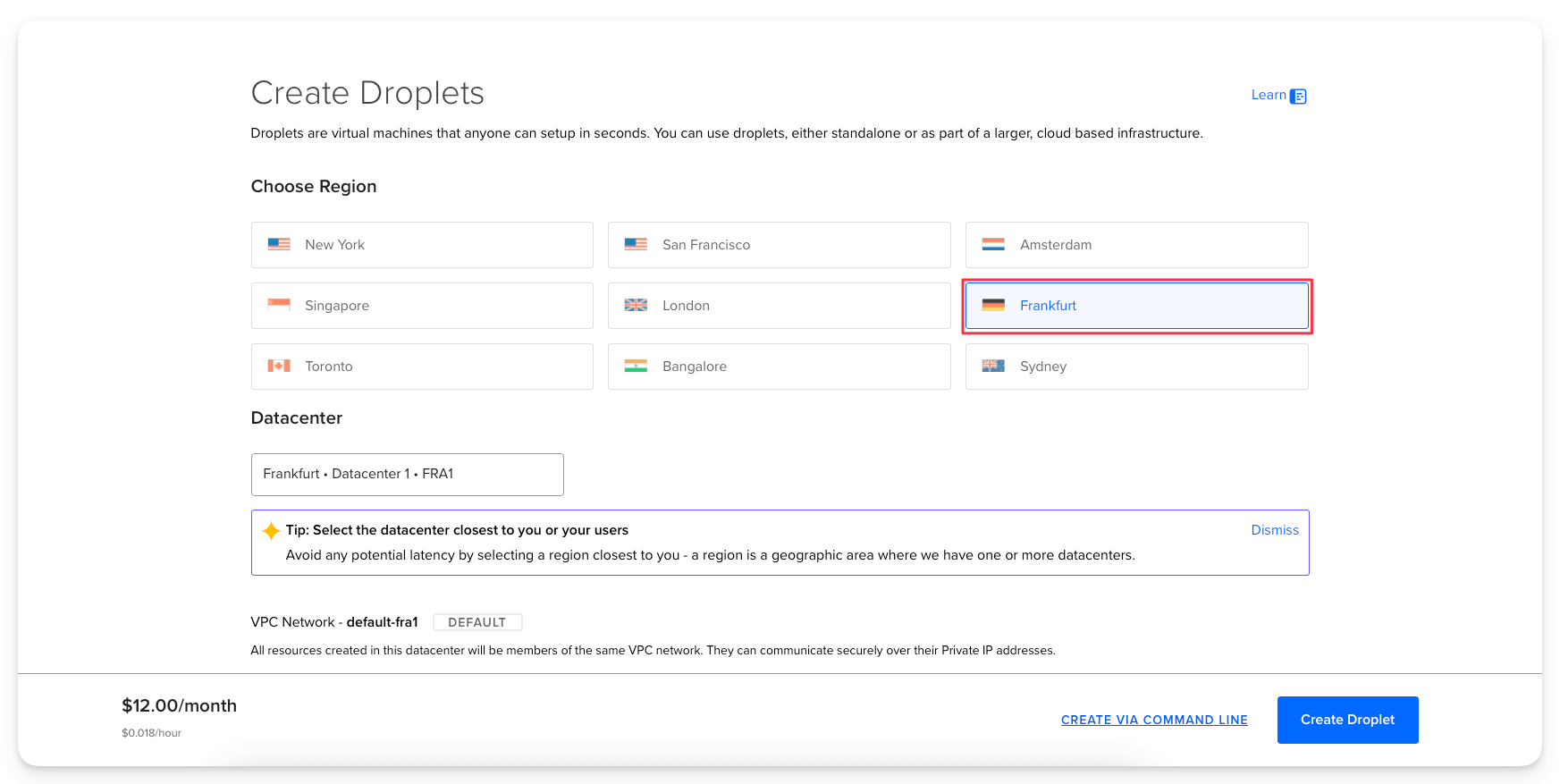Click the Indian flag beside Bangalore
Viewport: 1560px width, 784px height.
636,366
